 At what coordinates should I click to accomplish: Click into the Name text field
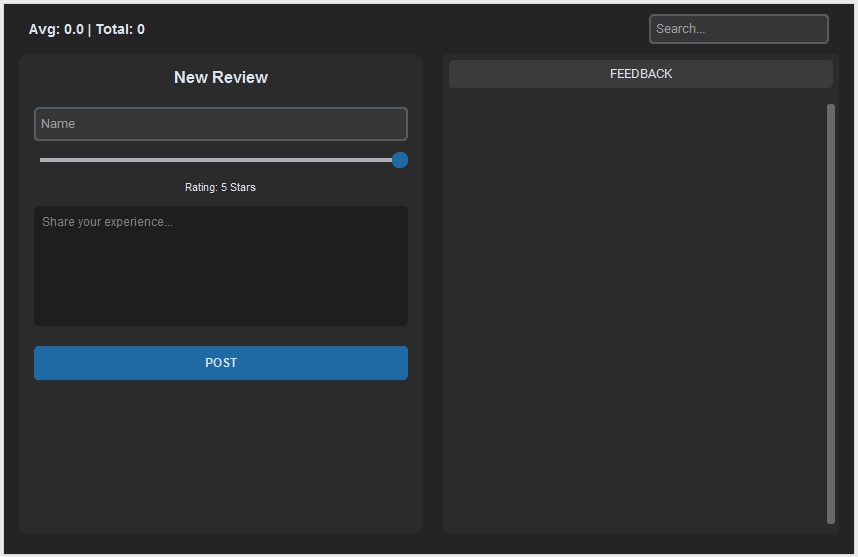click(x=221, y=124)
